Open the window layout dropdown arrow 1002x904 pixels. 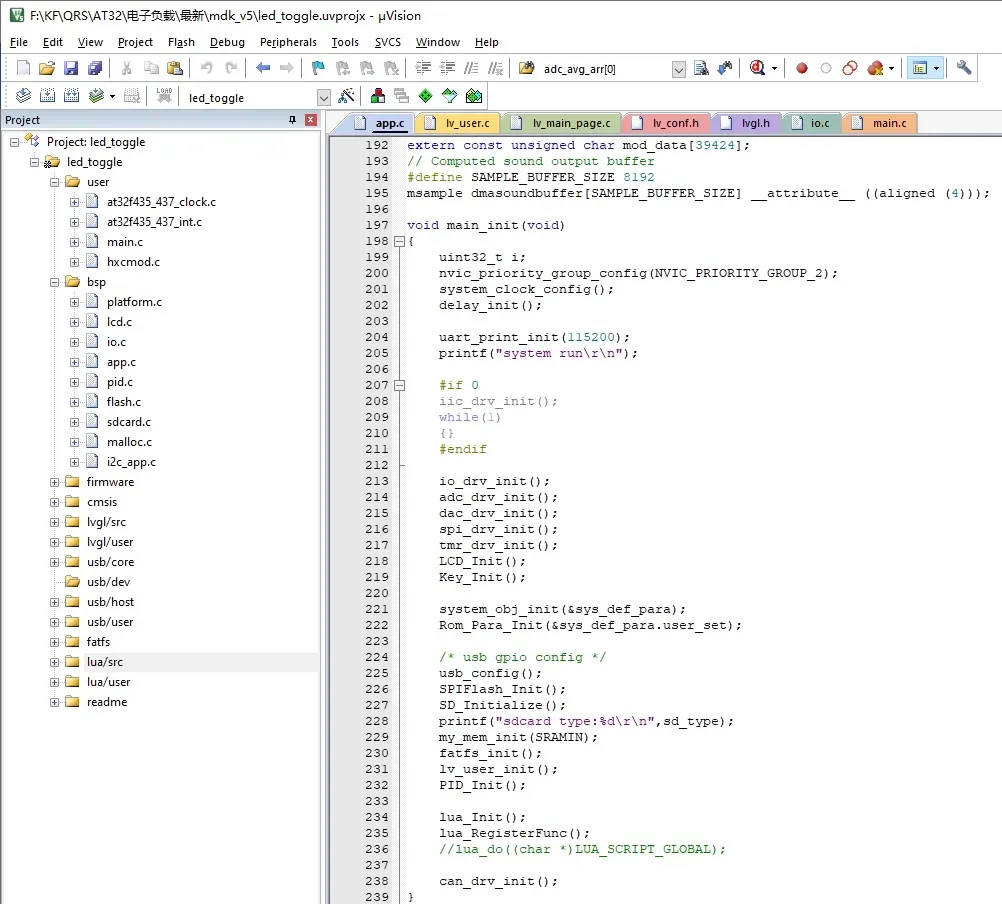pyautogui.click(x=936, y=68)
